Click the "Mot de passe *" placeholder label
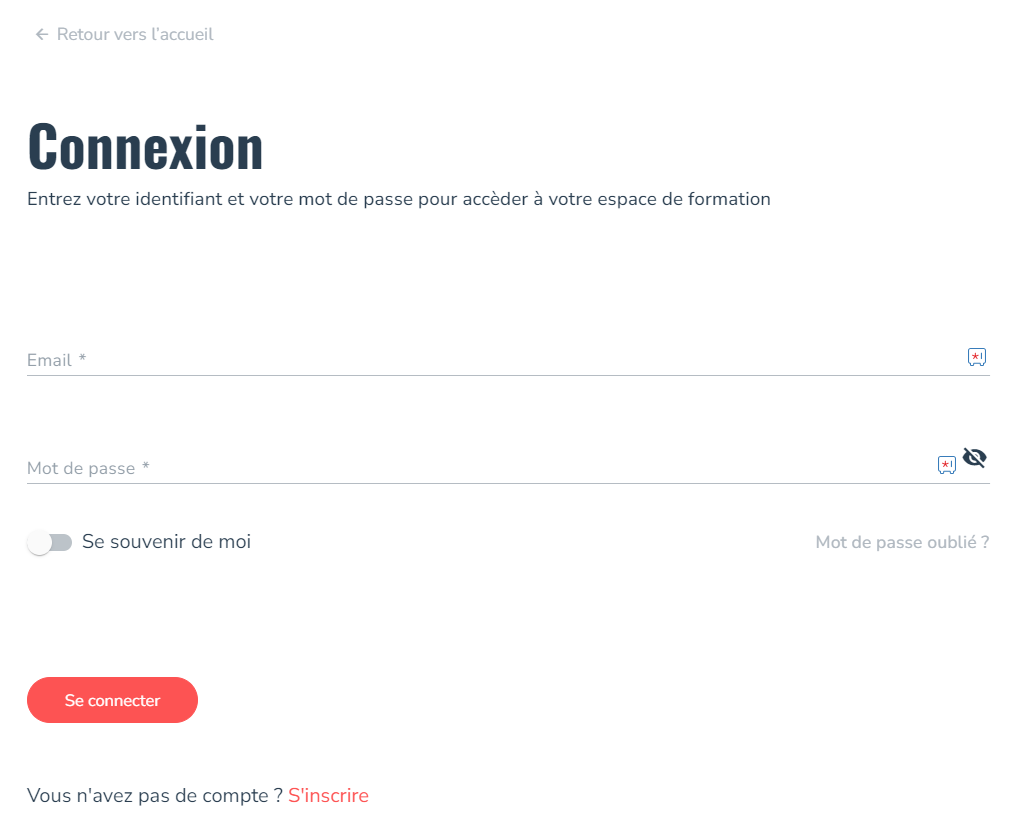Viewport: 1020px width, 837px height. point(81,468)
